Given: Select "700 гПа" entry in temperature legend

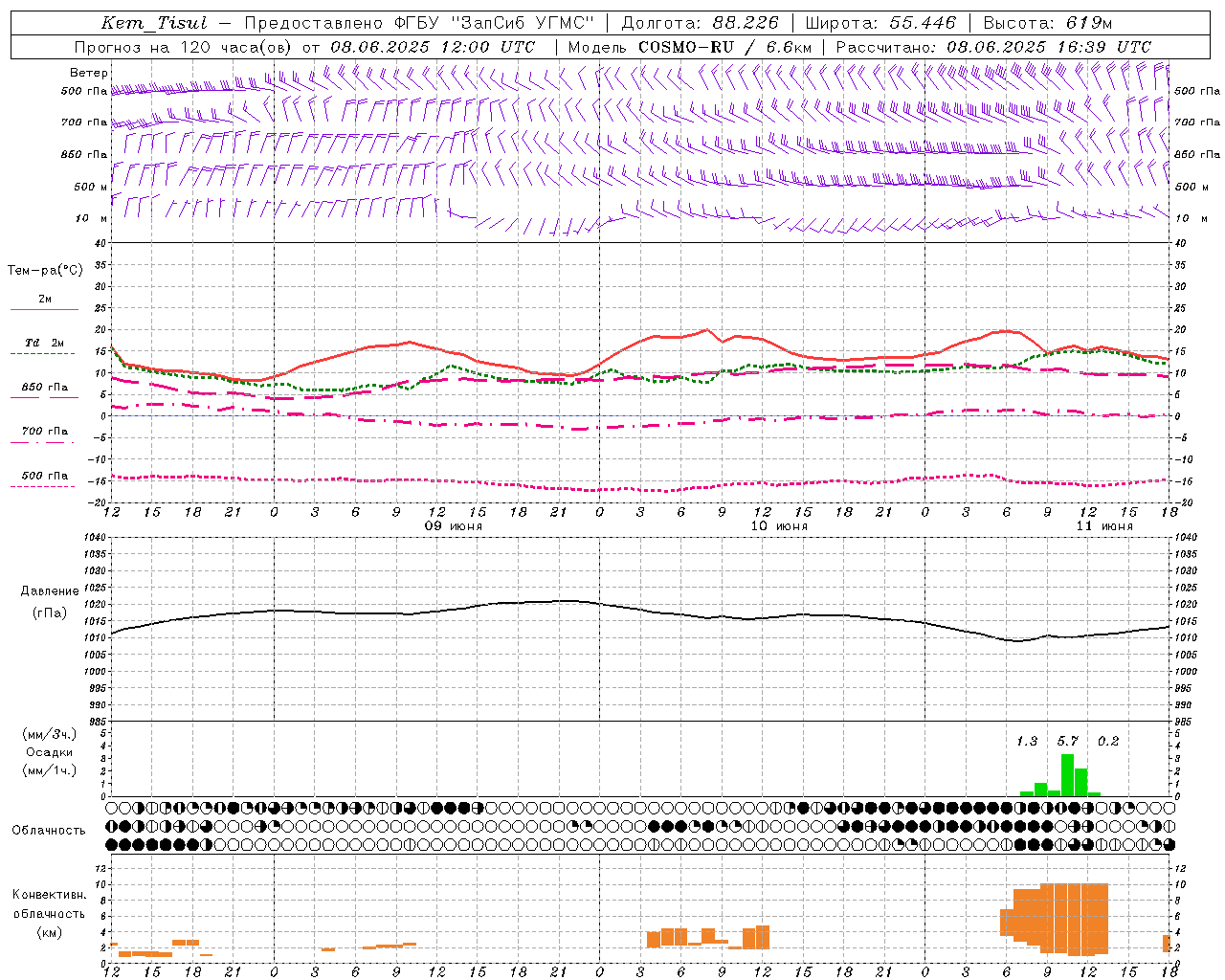Looking at the screenshot, I should [x=44, y=431].
